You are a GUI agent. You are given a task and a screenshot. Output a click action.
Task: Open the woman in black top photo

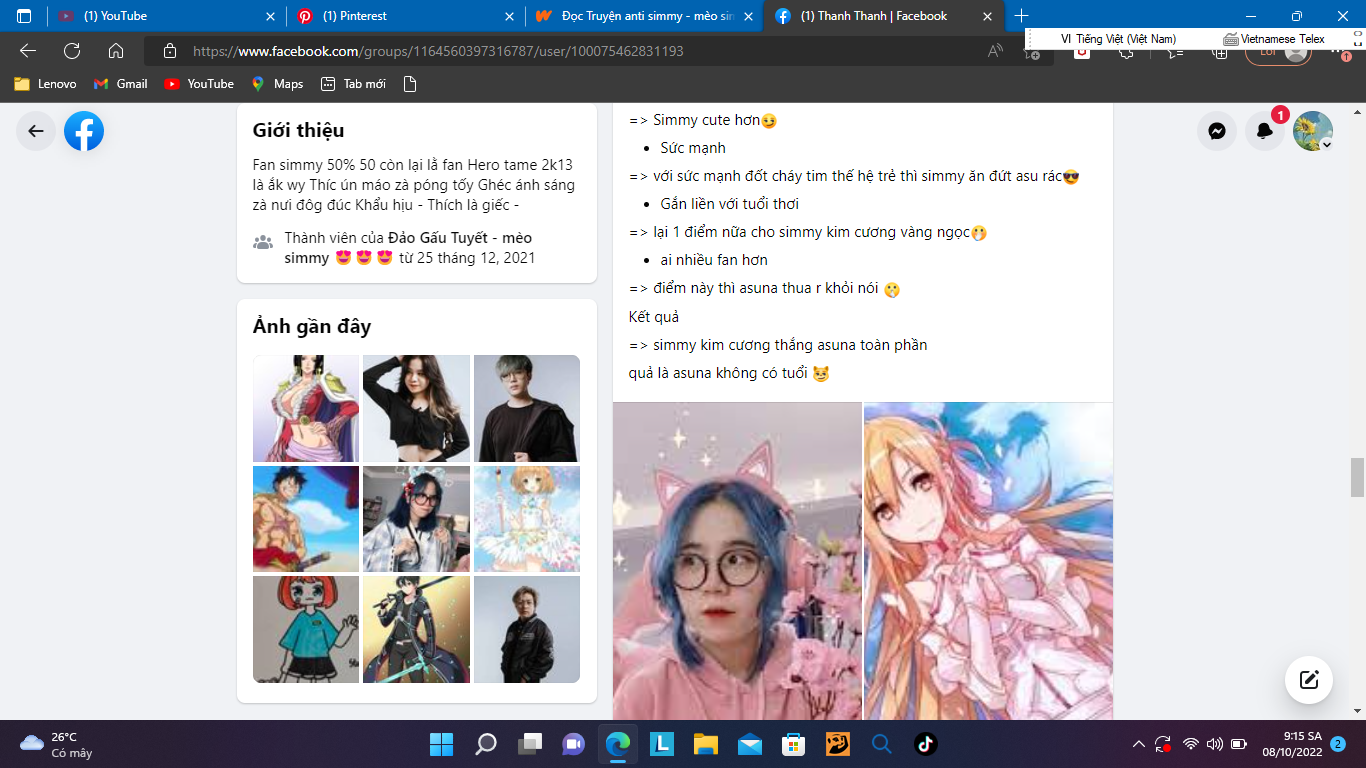[416, 408]
